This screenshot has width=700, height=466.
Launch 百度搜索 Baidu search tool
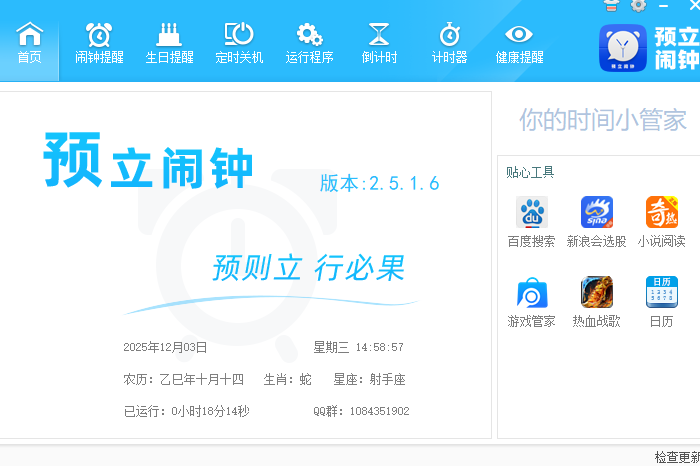pos(531,222)
